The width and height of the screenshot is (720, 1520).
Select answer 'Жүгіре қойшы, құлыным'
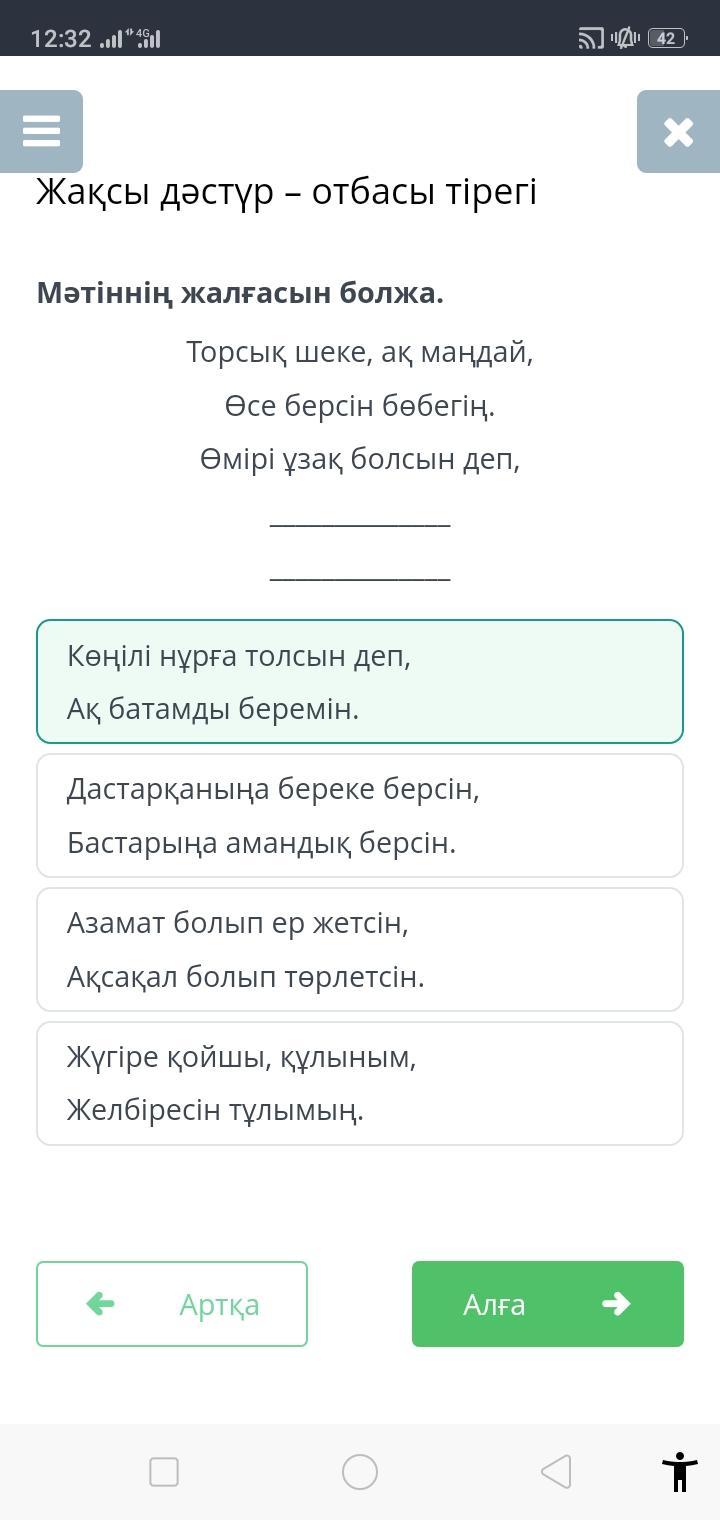tap(360, 1083)
